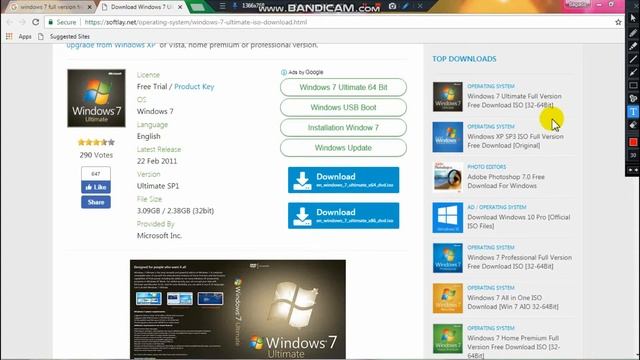Select the eraser drawing tool
Screen dimensions: 640x360
(633, 125)
